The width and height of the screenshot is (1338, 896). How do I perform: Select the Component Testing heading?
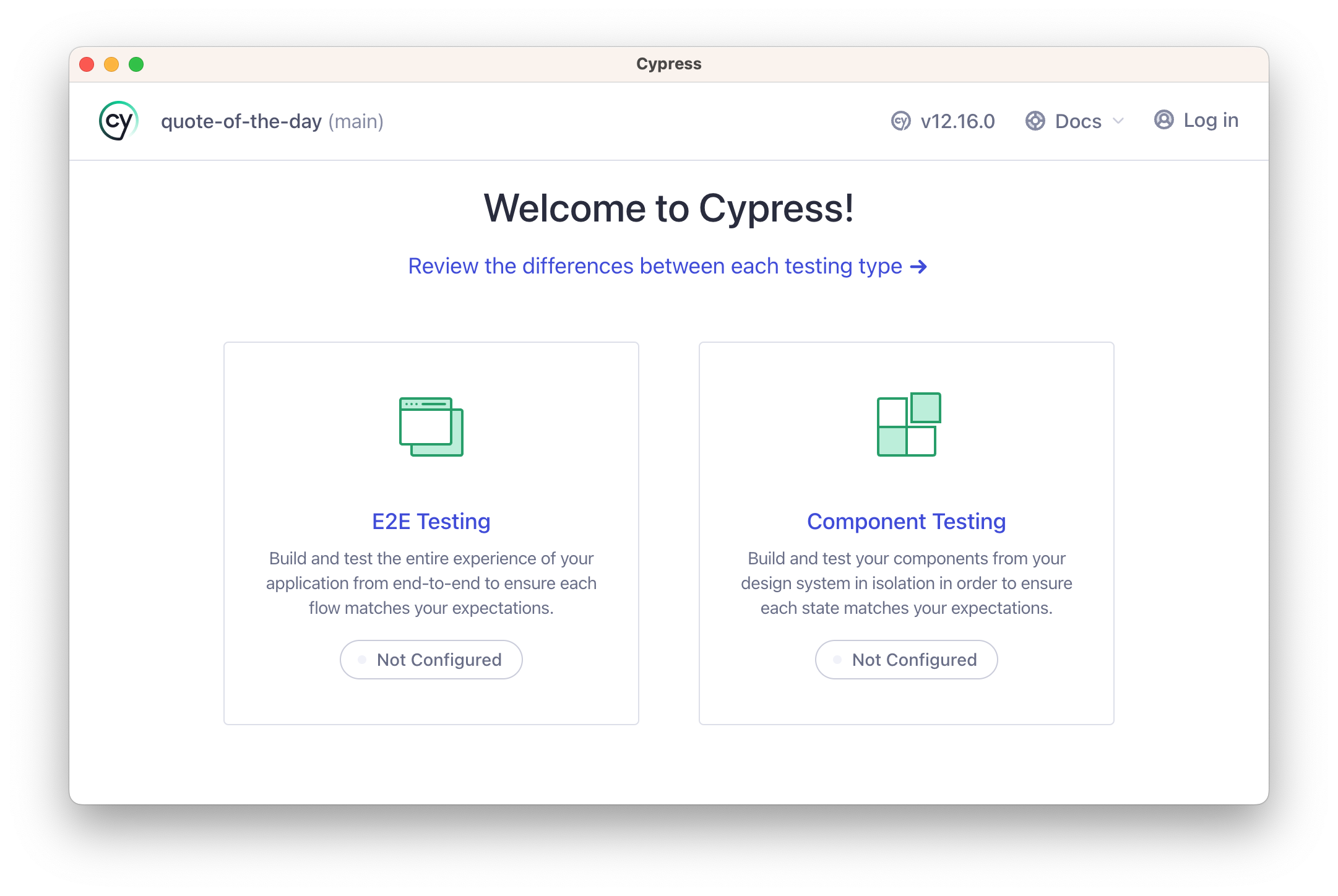tap(906, 522)
